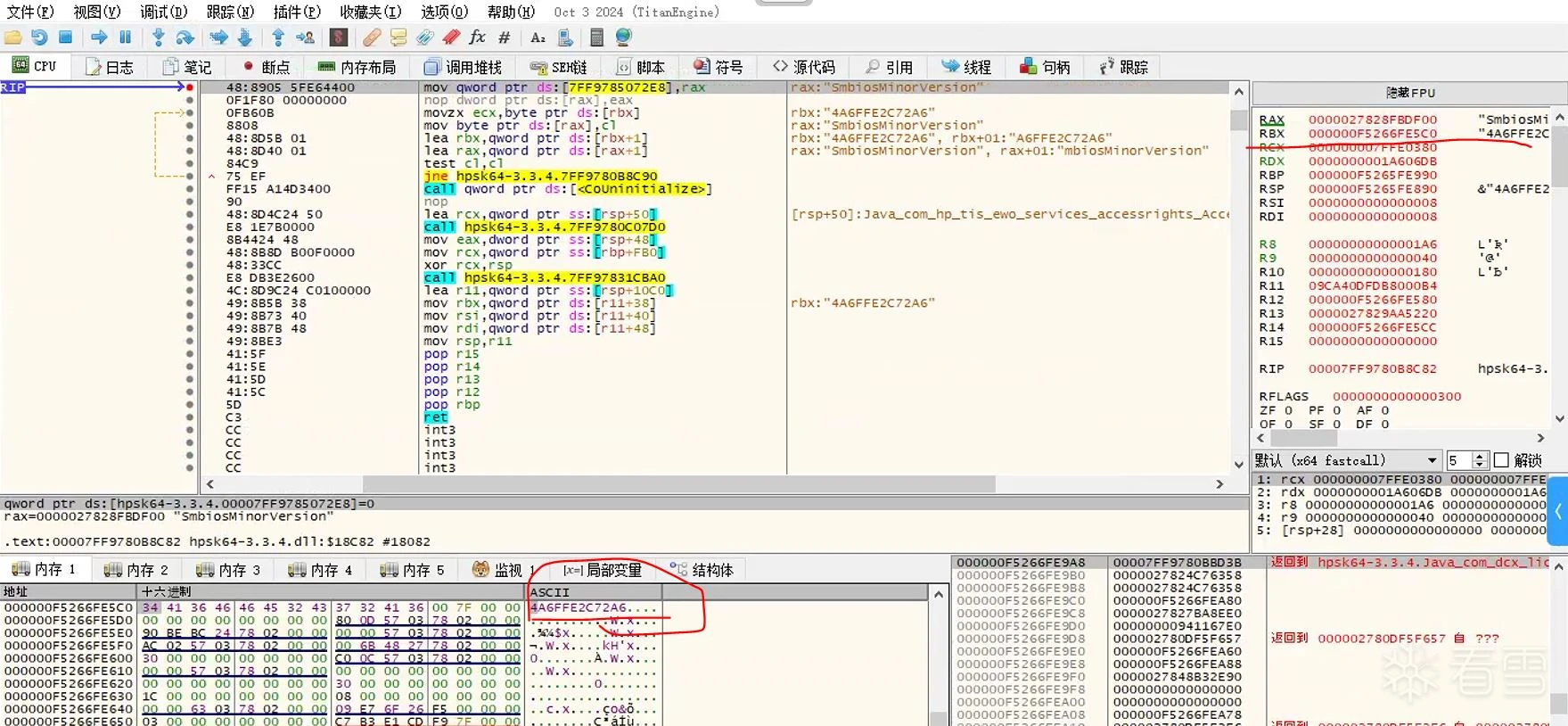The height and width of the screenshot is (726, 1568).
Task: Restart the debugged program
Action: 39,37
